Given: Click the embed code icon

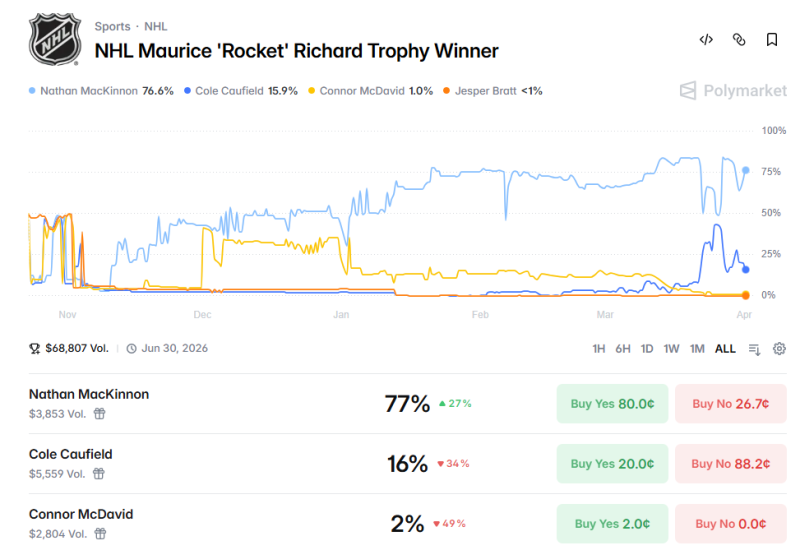Looking at the screenshot, I should pos(706,40).
